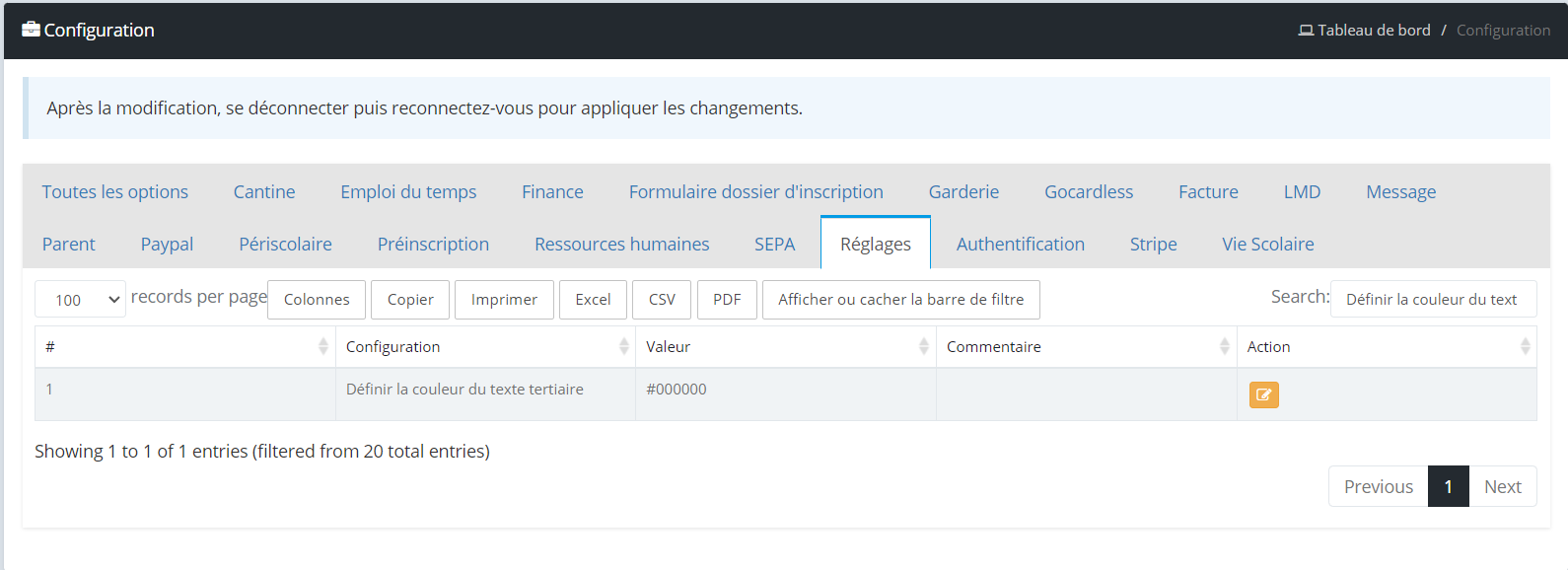
Task: Open the Toutes les options tab
Action: pos(115,191)
